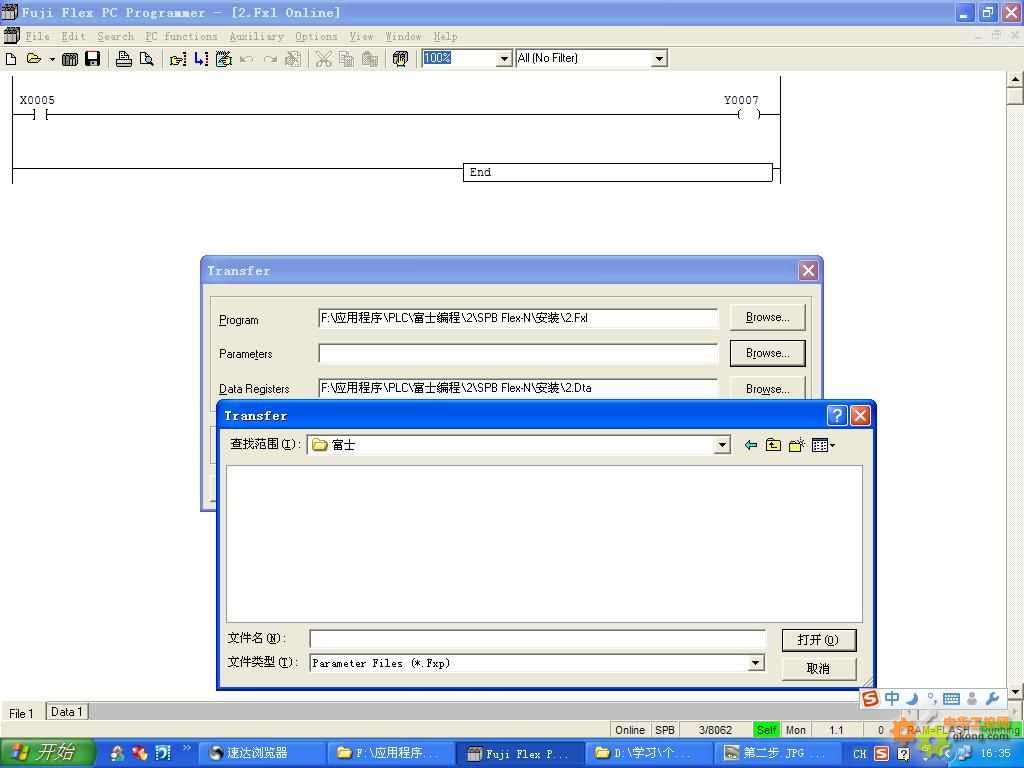Click Sogou keyboard icon in IME bar
The height and width of the screenshot is (768, 1024).
click(x=951, y=699)
